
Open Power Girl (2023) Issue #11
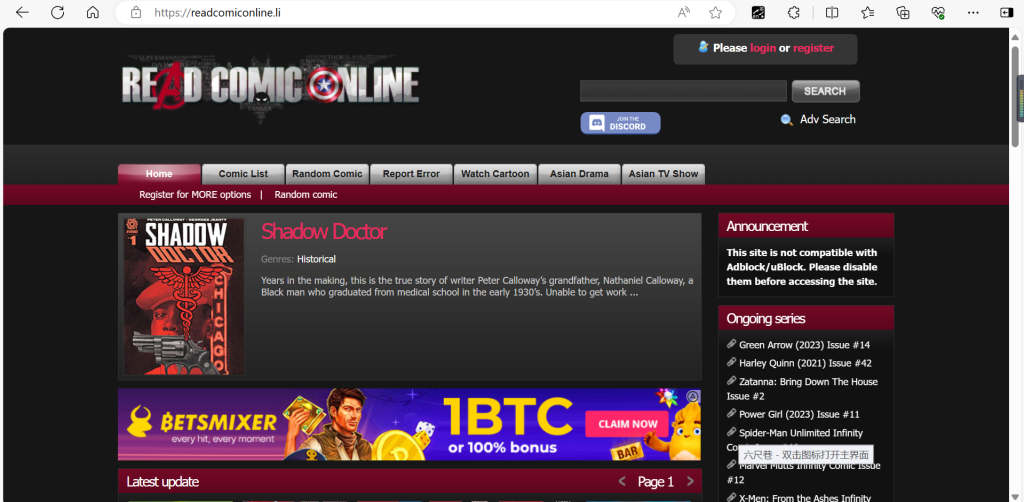(x=799, y=414)
